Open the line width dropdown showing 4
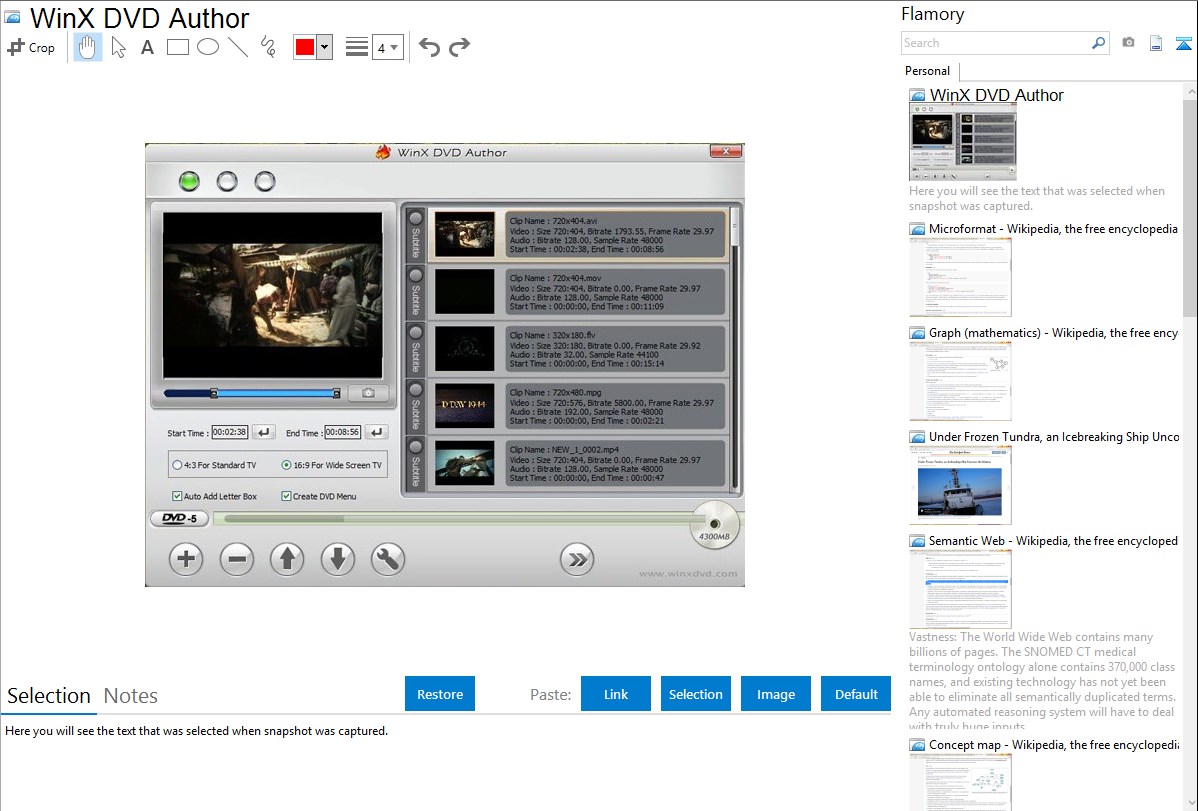The image size is (1198, 811). click(x=388, y=47)
